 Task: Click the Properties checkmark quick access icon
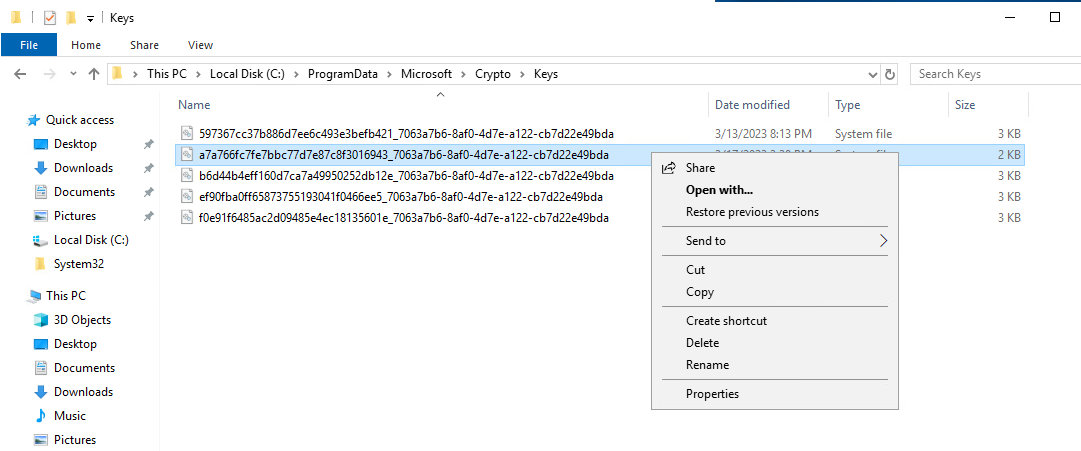(x=50, y=18)
